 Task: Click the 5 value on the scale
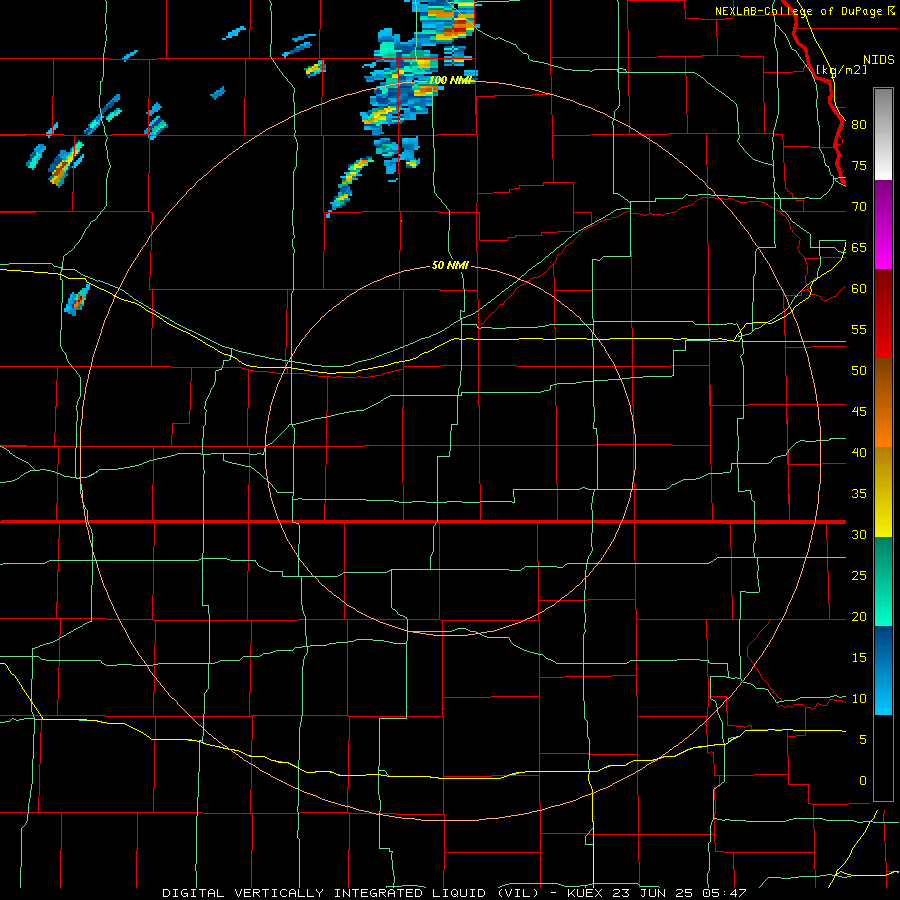[x=863, y=739]
